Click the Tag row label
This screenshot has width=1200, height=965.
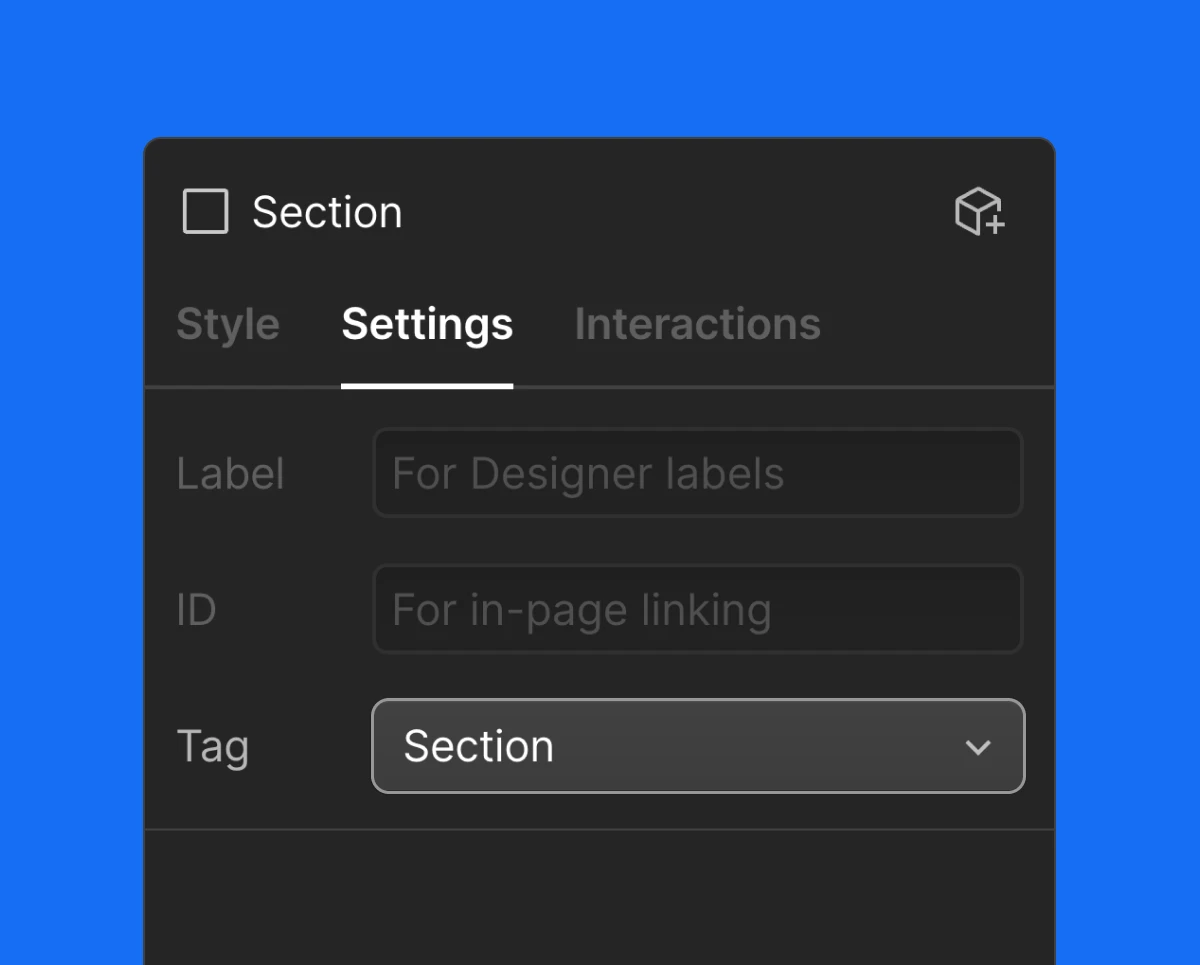212,746
